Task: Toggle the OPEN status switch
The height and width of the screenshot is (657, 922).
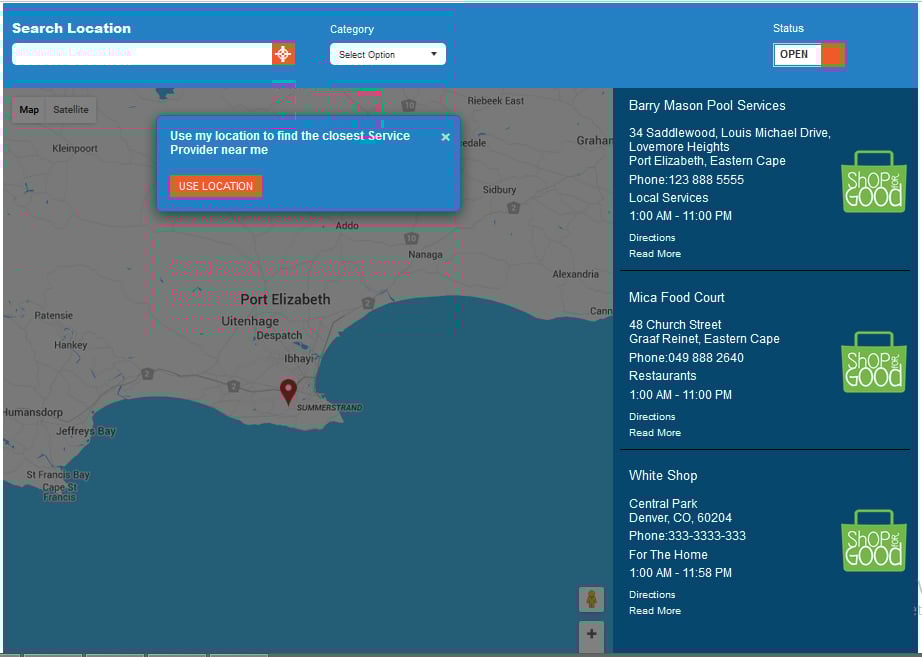Action: (809, 54)
